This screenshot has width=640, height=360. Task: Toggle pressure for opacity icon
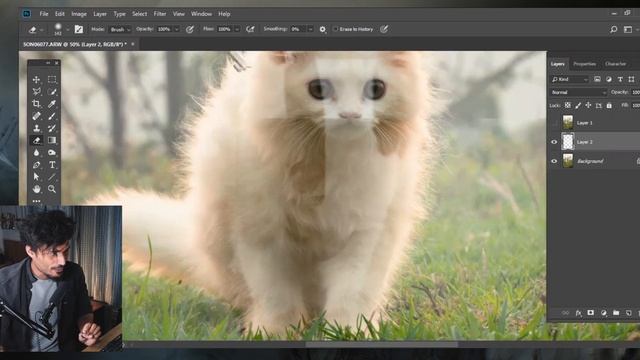(x=190, y=29)
